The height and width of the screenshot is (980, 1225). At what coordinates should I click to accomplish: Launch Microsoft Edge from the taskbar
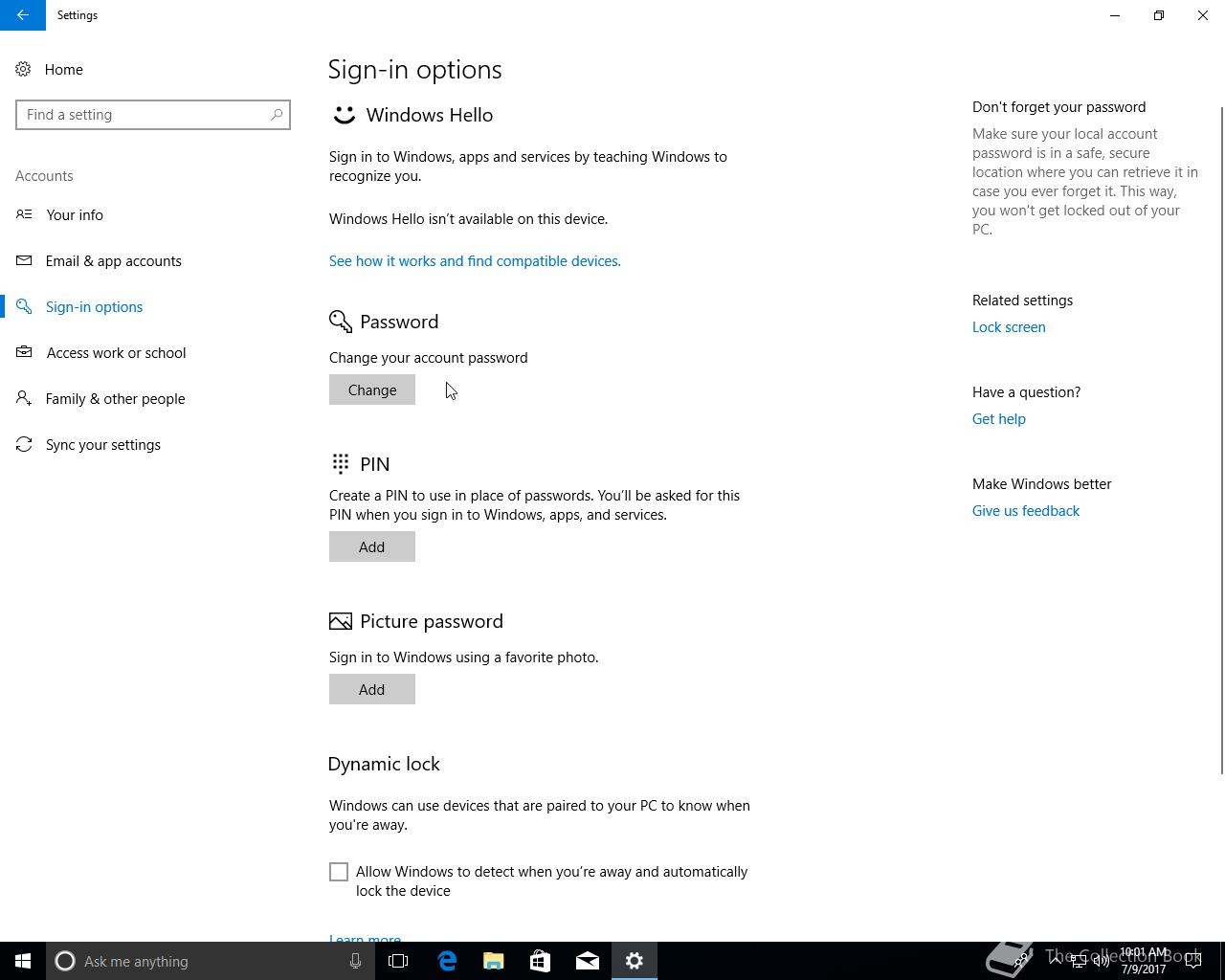[x=447, y=961]
